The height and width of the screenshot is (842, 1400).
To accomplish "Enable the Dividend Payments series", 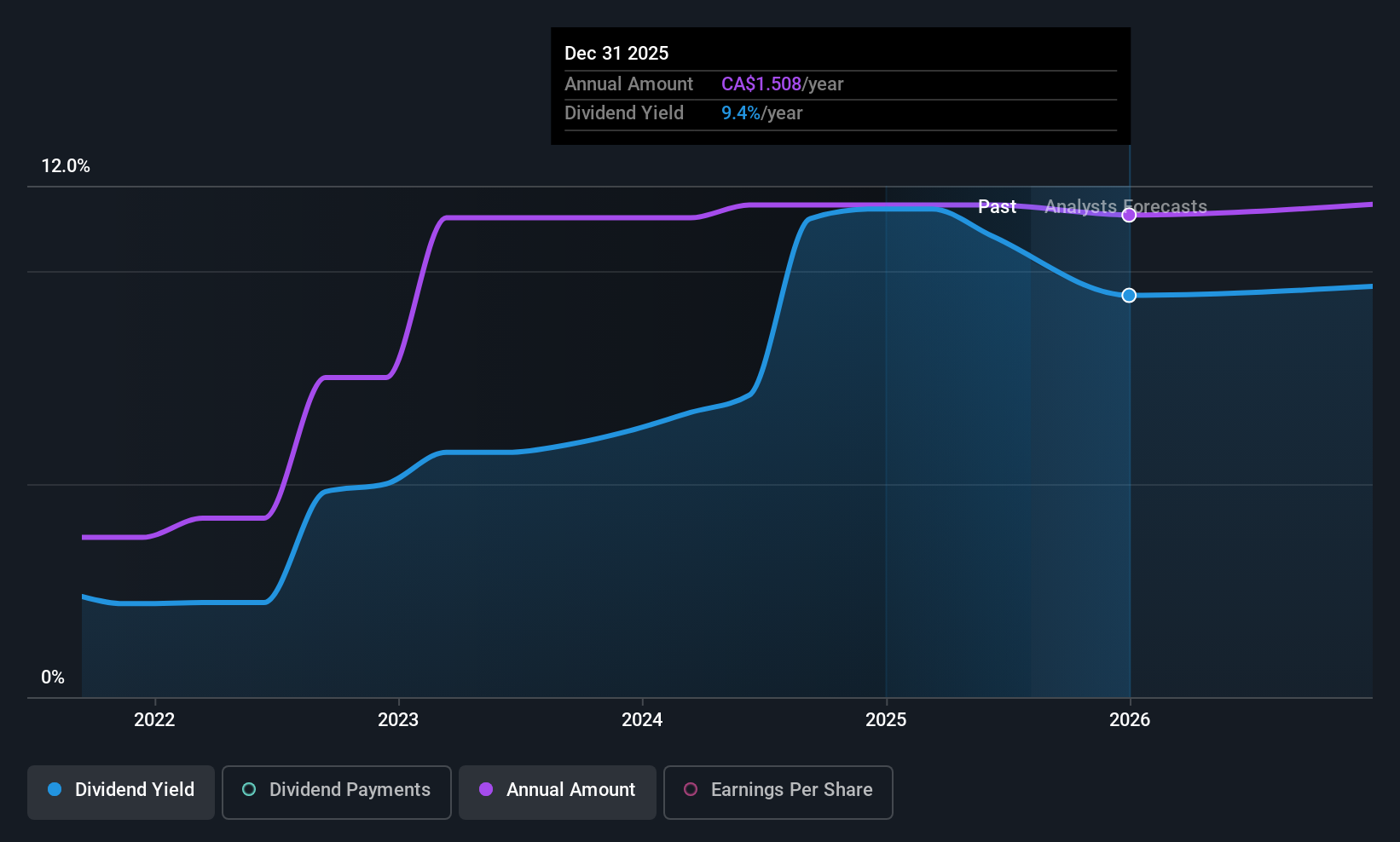I will click(x=336, y=793).
